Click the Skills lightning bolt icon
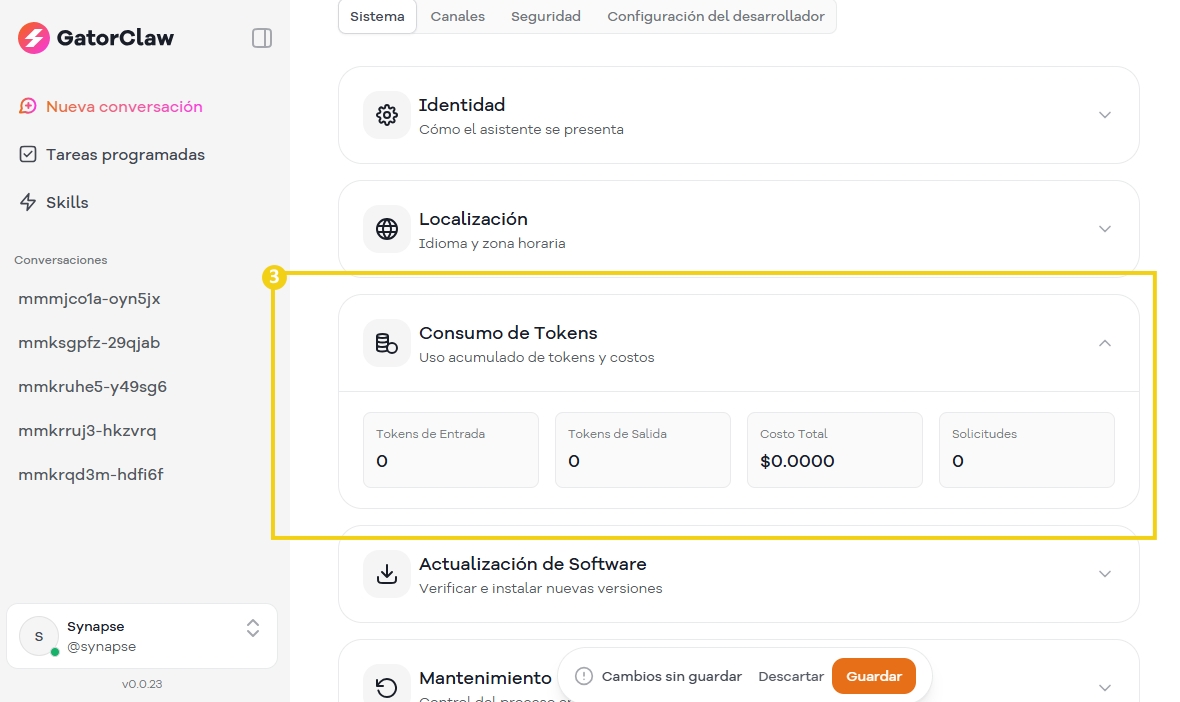The image size is (1180, 702). 28,202
